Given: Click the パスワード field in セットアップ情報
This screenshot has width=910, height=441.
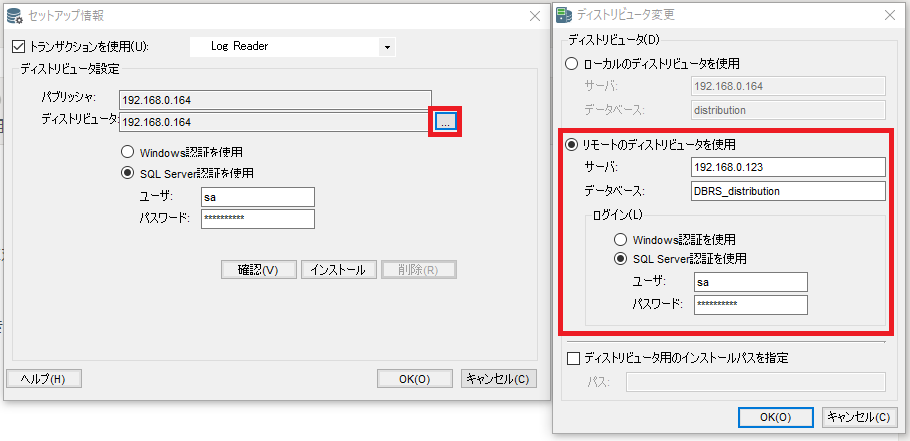Looking at the screenshot, I should click(258, 219).
